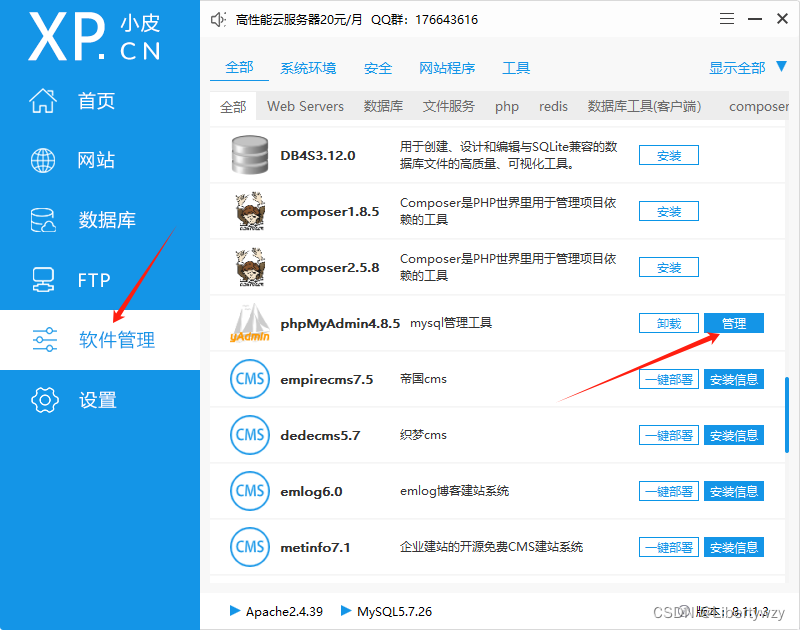Click the Apache2.4.39 running arrow
This screenshot has height=630, width=800.
(x=235, y=611)
